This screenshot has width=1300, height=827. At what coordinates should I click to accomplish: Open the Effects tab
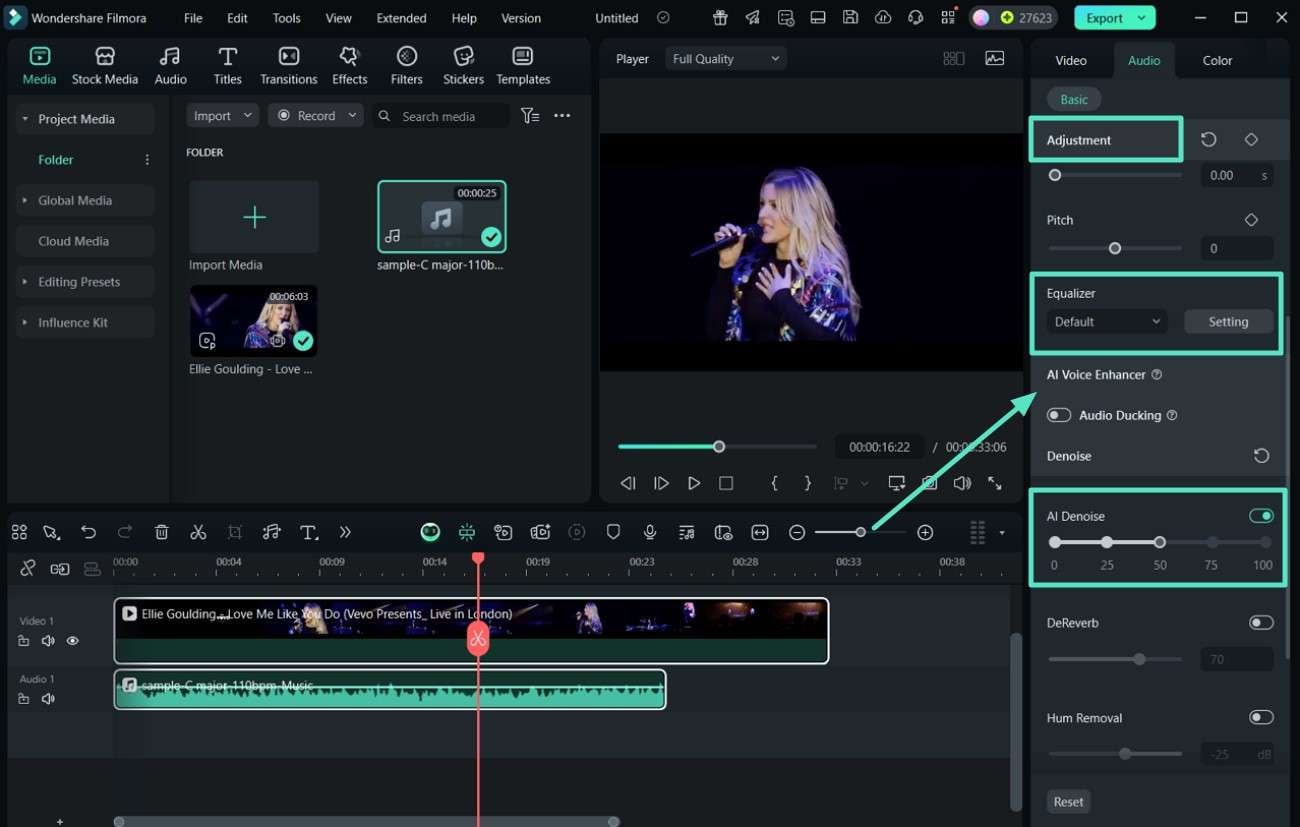tap(349, 66)
